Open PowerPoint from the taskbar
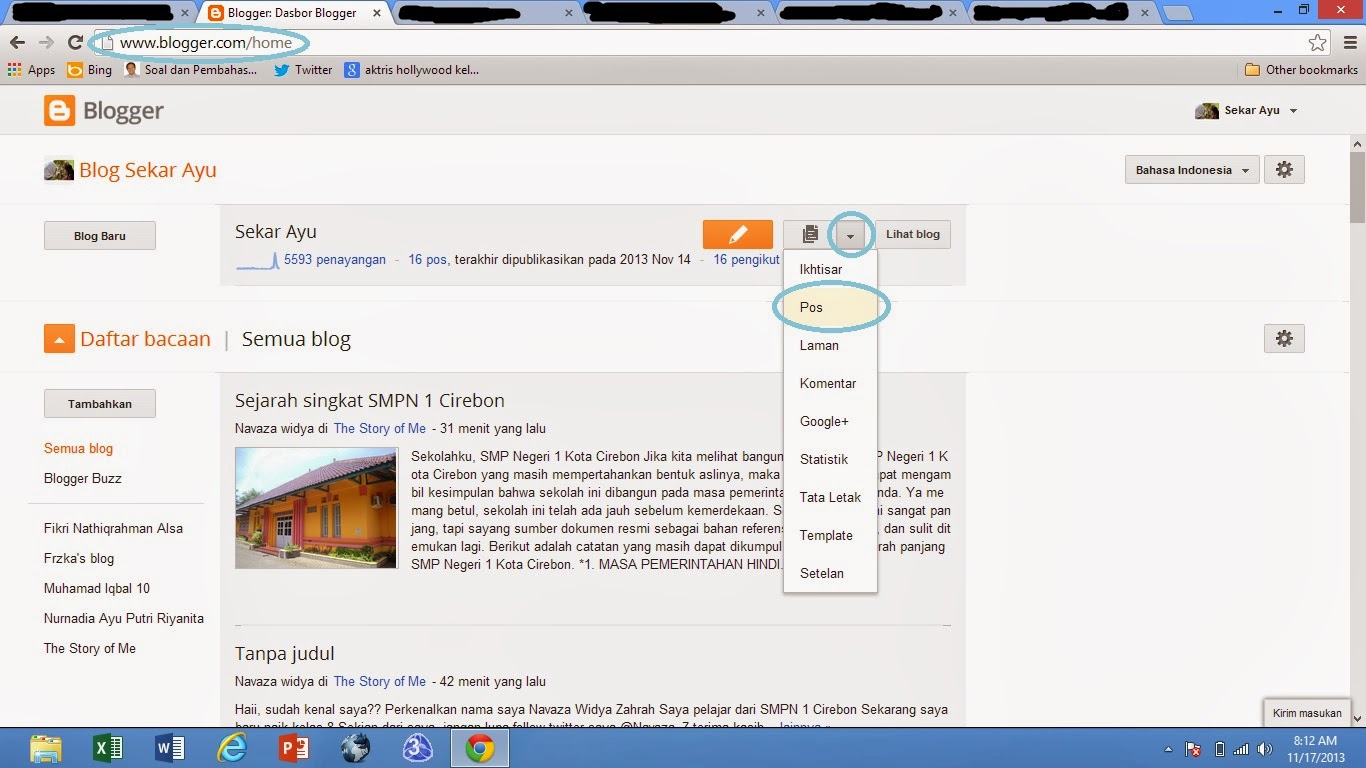 [294, 748]
